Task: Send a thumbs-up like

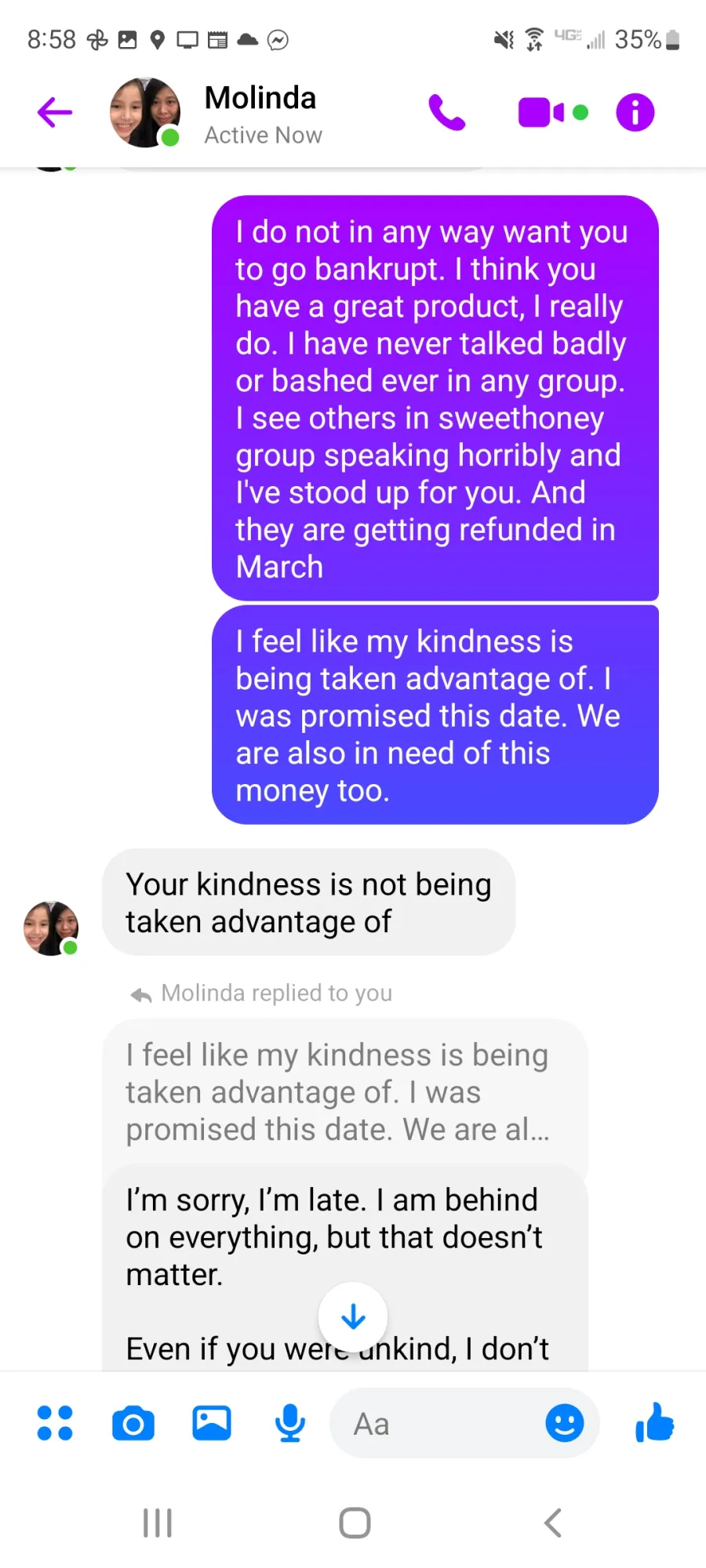Action: (x=655, y=1422)
